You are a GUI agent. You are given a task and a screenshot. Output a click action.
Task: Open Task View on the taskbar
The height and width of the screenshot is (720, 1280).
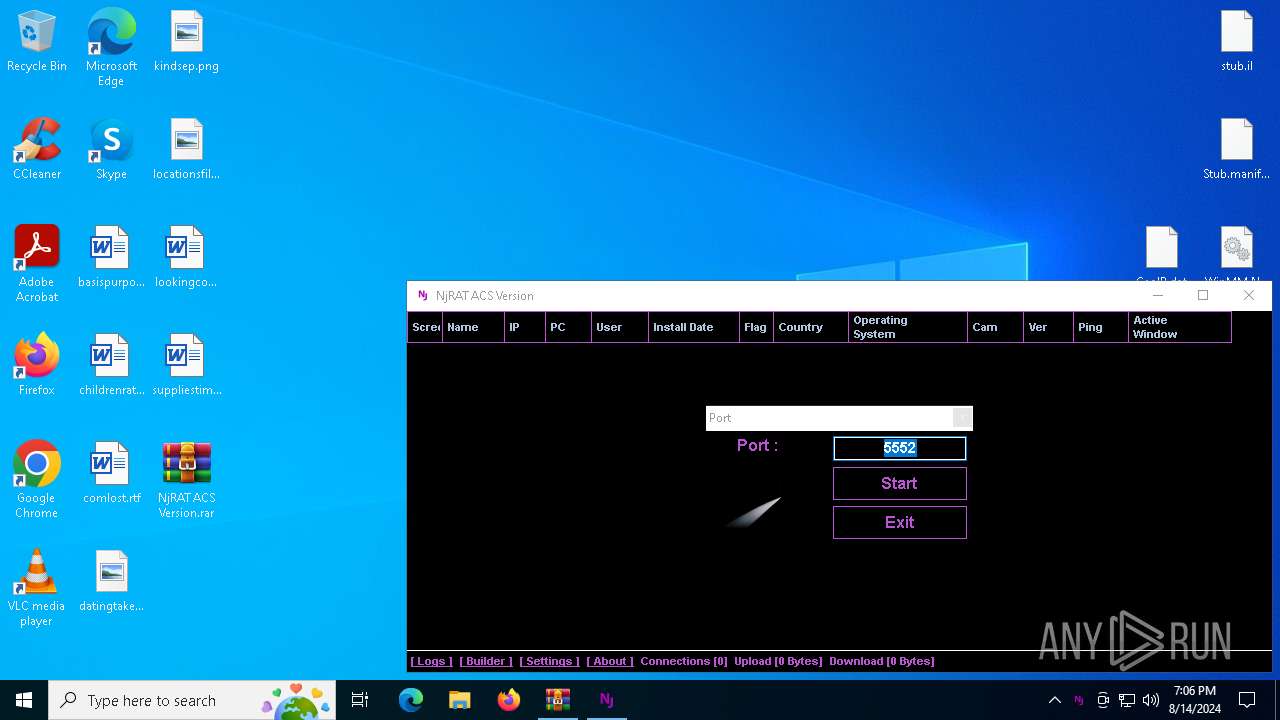pos(361,700)
